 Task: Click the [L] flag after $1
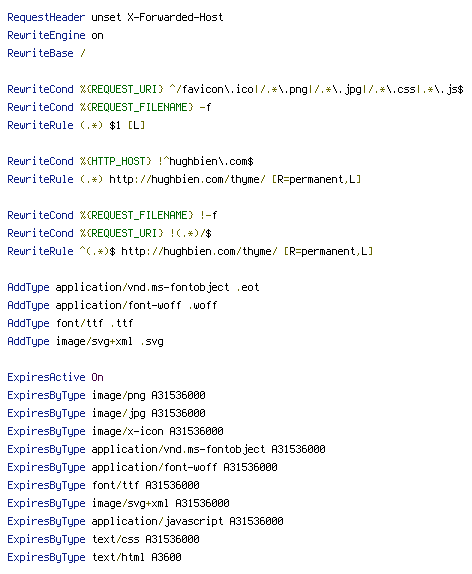pyautogui.click(x=136, y=125)
